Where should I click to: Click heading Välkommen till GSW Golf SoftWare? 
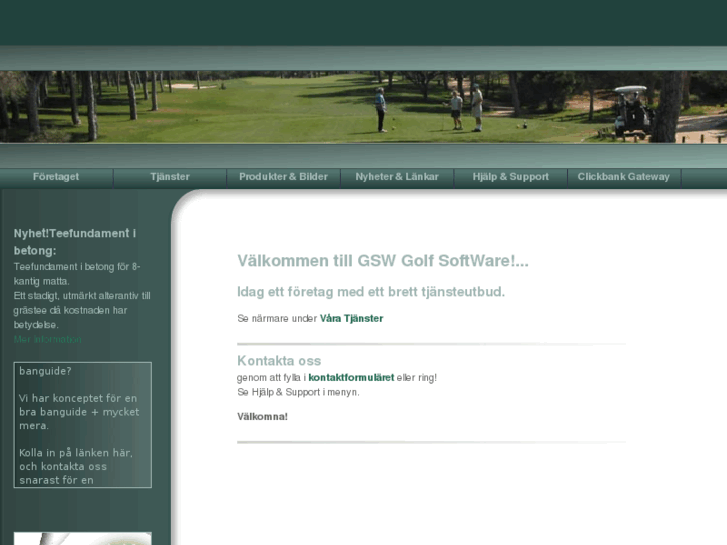(x=383, y=261)
